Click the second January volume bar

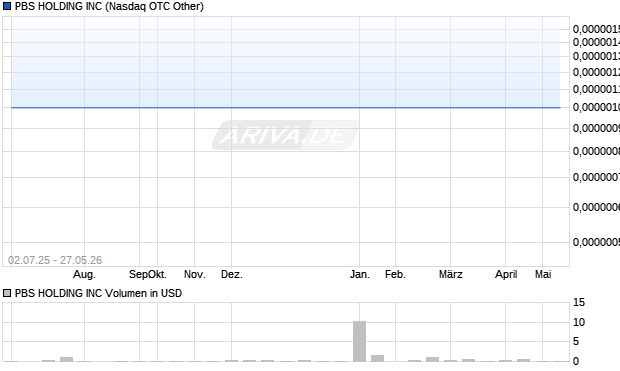[378, 358]
